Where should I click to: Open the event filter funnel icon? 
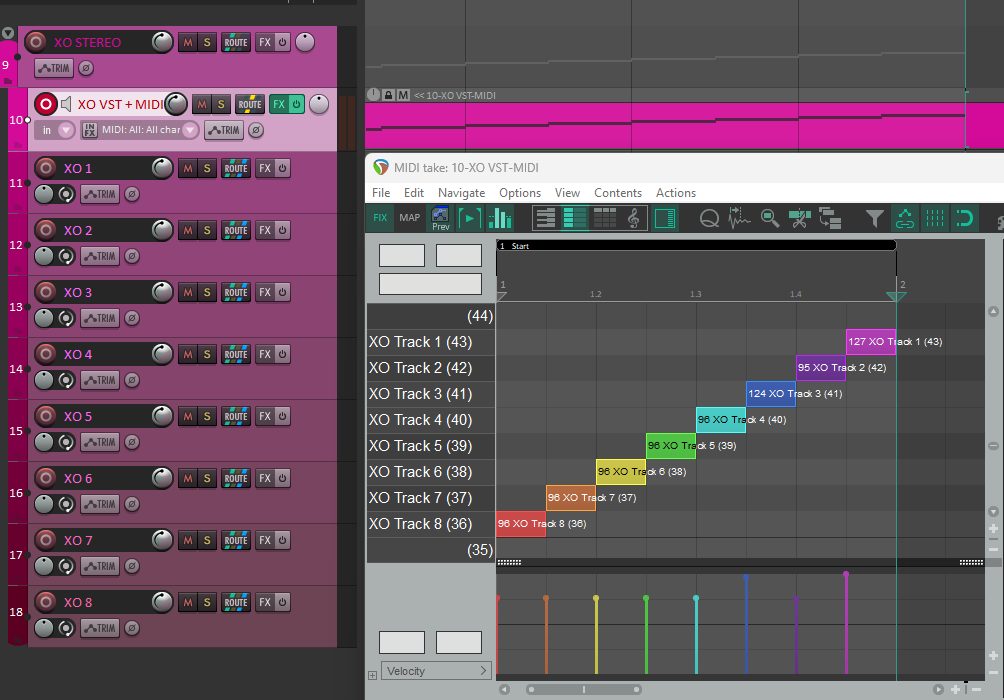point(874,218)
